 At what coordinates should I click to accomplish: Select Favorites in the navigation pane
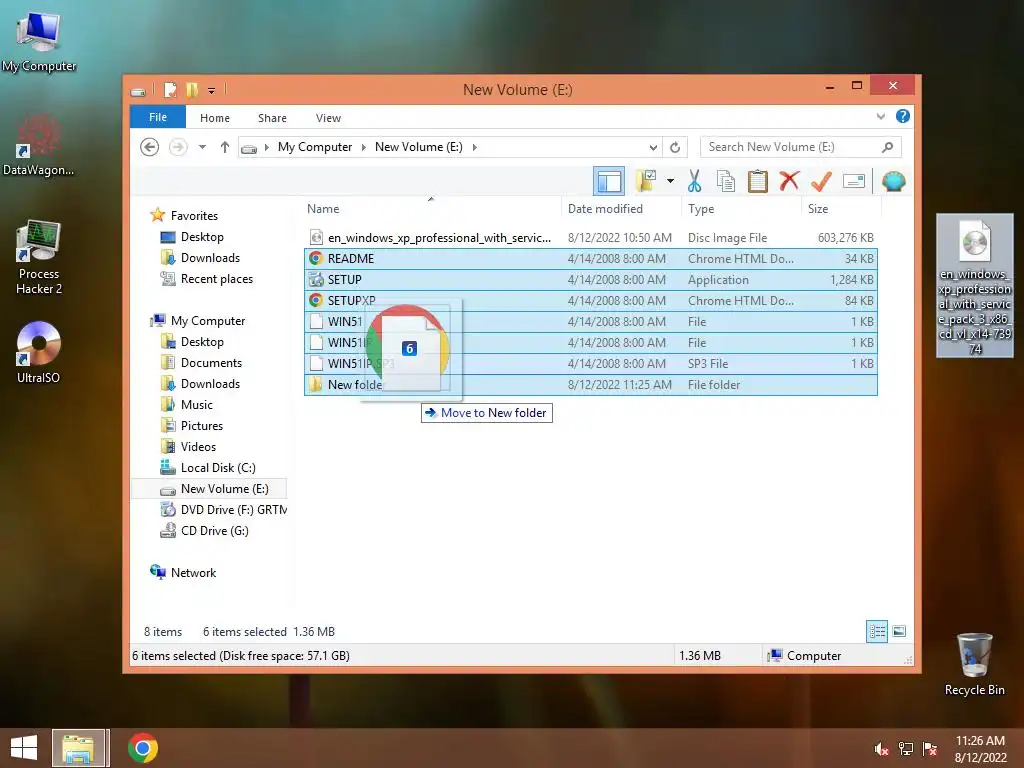194,216
